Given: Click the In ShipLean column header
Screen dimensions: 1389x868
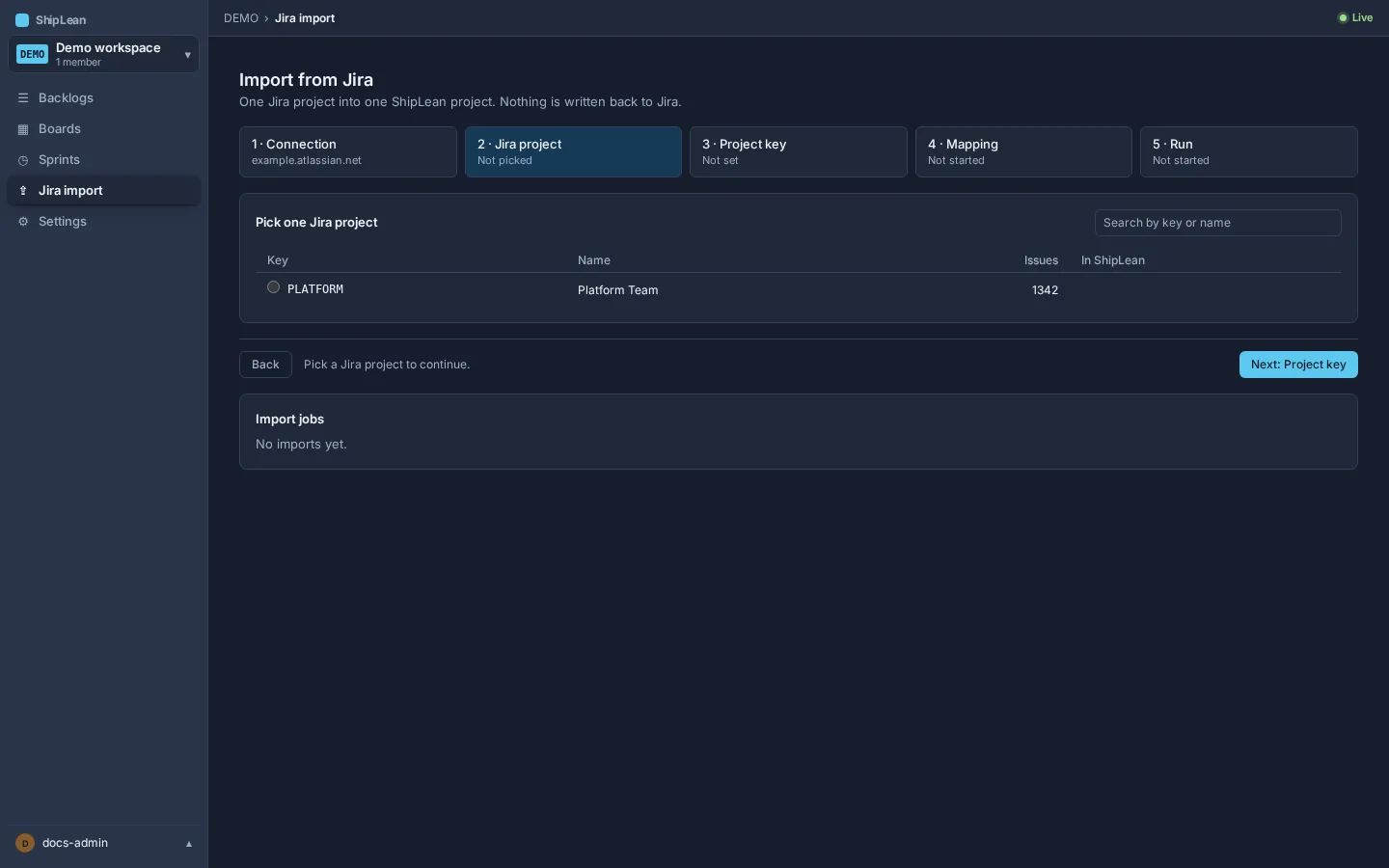Looking at the screenshot, I should click(x=1113, y=260).
